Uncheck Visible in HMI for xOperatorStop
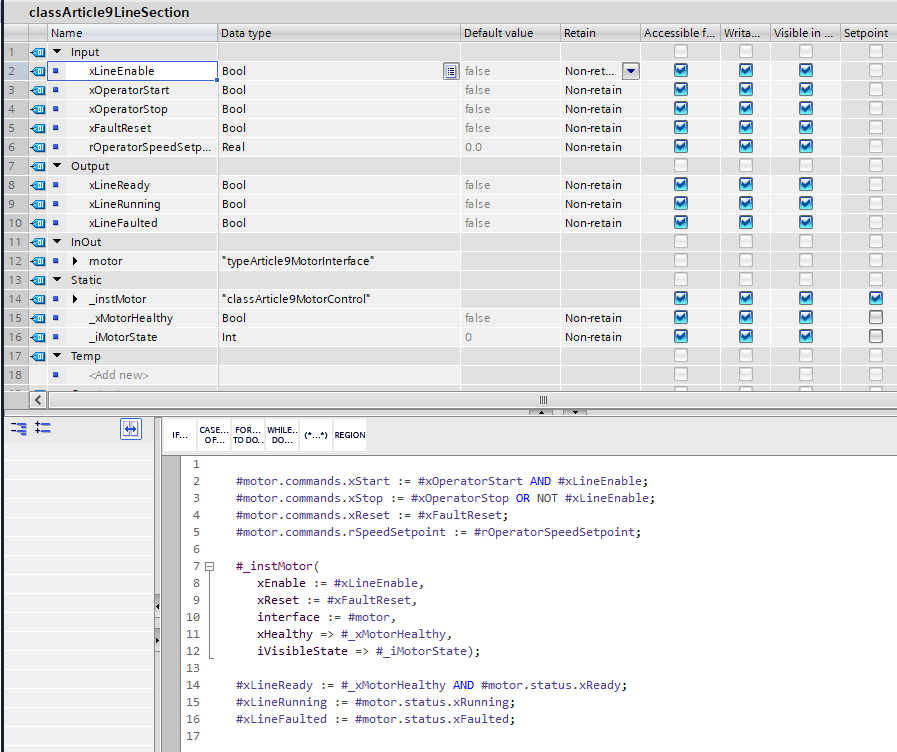The height and width of the screenshot is (752, 897). (806, 109)
